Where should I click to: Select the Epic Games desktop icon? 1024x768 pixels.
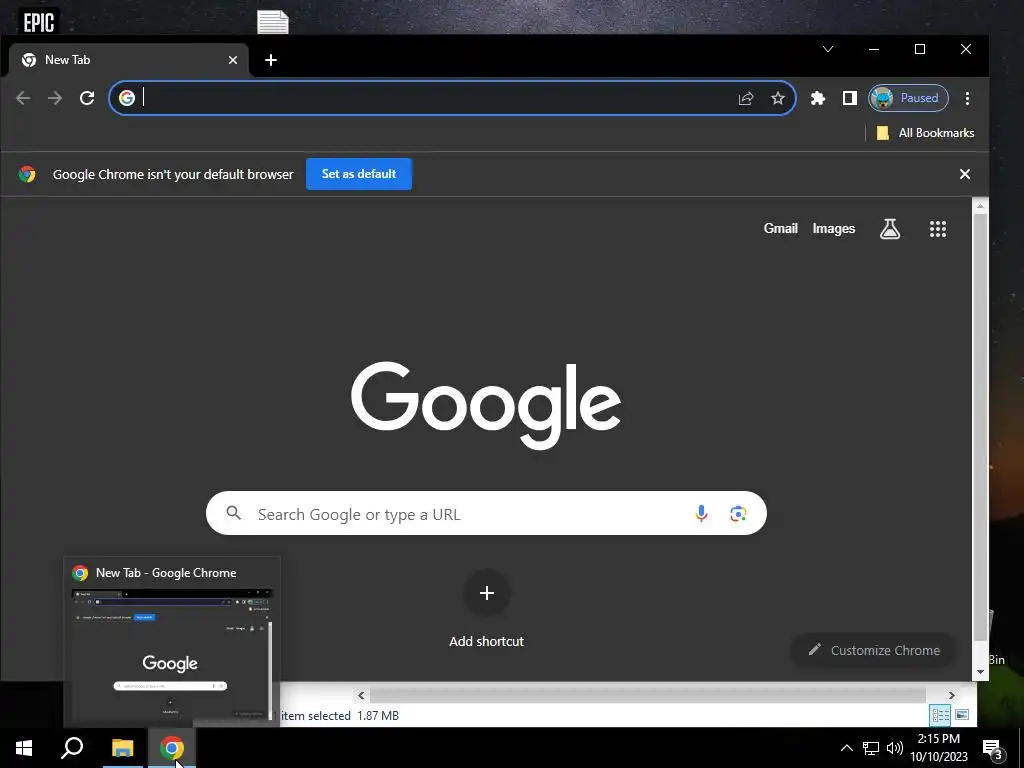click(39, 22)
